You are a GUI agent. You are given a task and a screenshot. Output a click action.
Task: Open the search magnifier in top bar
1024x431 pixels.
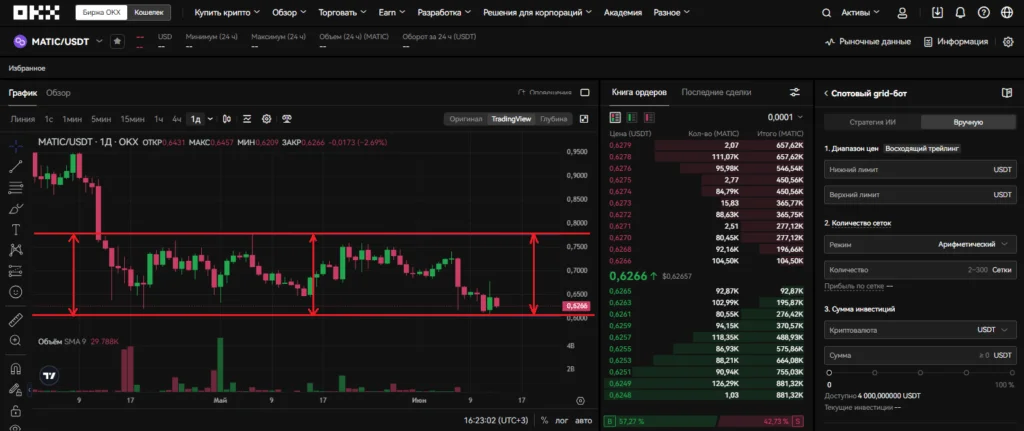826,12
